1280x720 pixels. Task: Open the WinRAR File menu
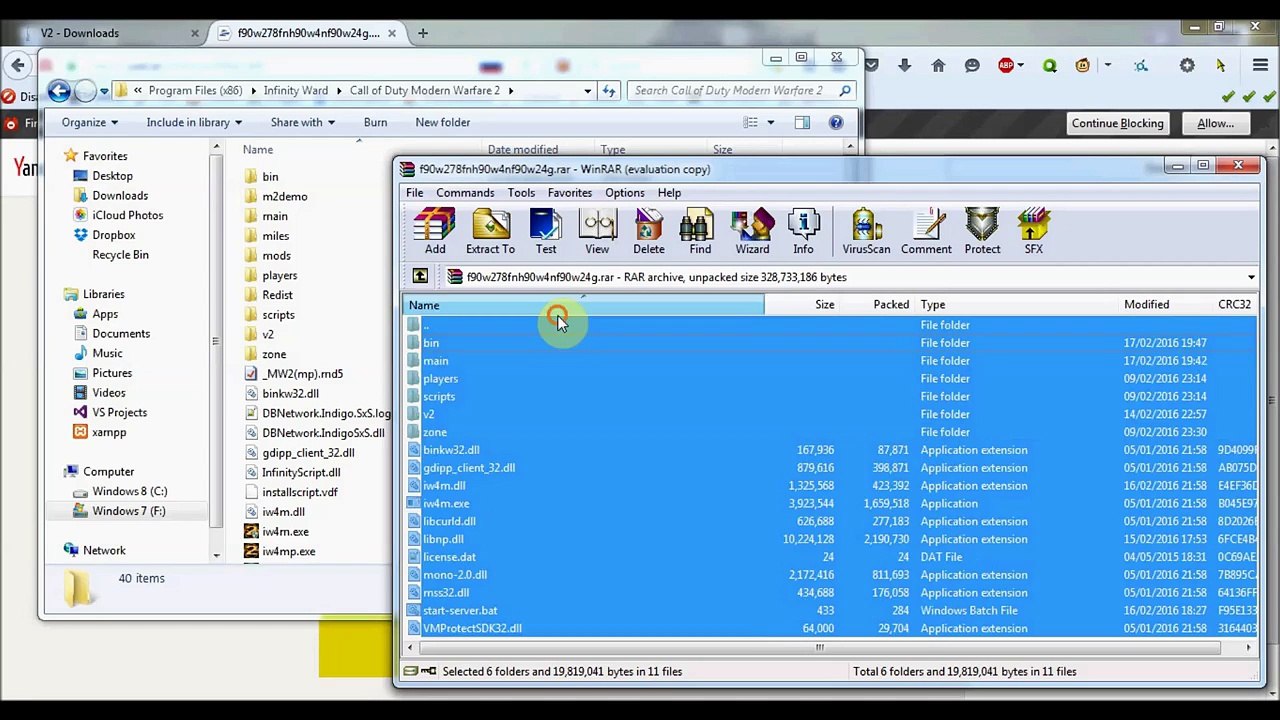click(414, 193)
